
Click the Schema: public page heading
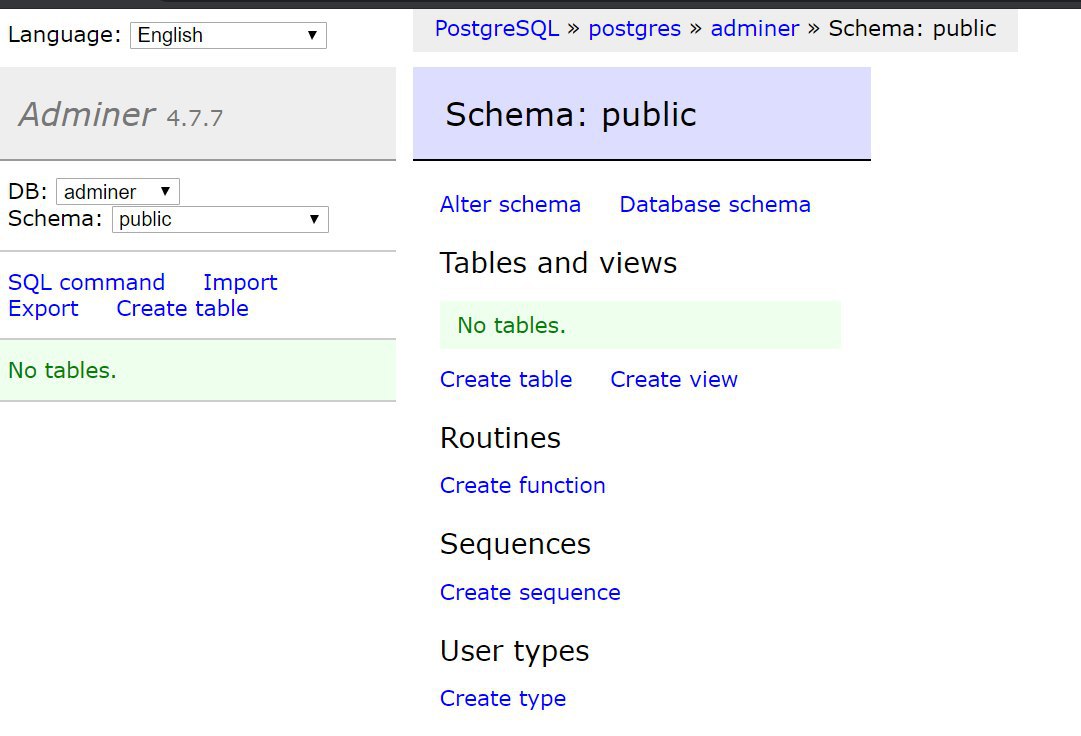571,114
